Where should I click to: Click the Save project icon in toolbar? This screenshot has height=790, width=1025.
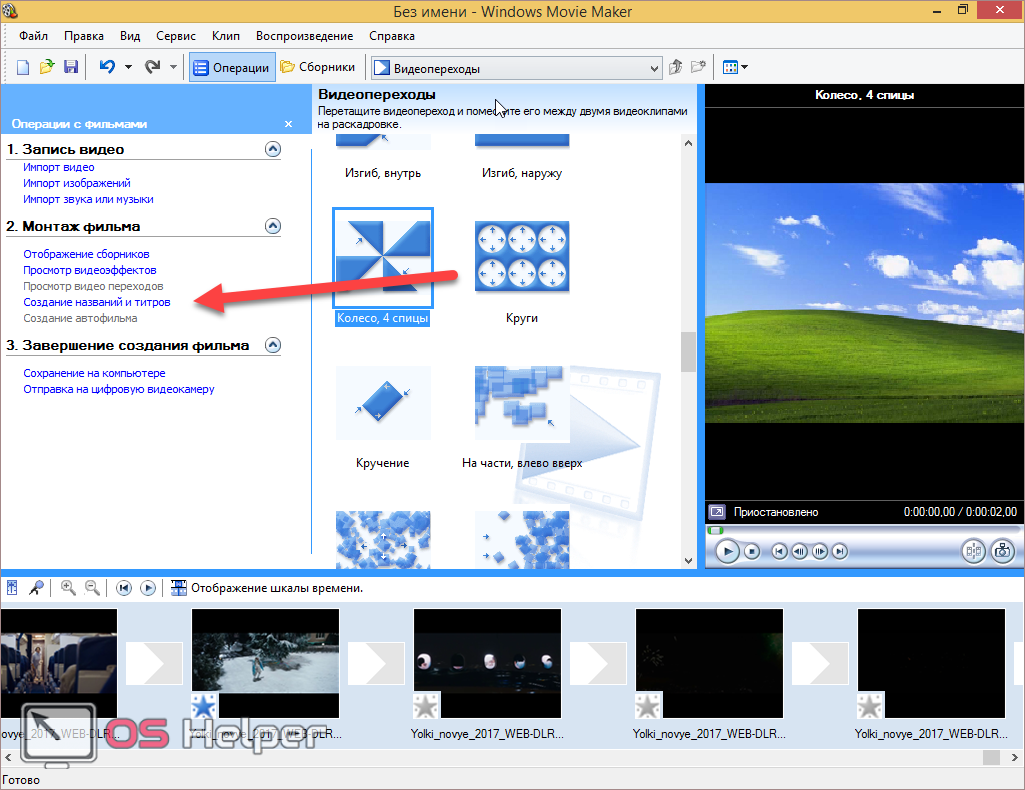click(71, 67)
